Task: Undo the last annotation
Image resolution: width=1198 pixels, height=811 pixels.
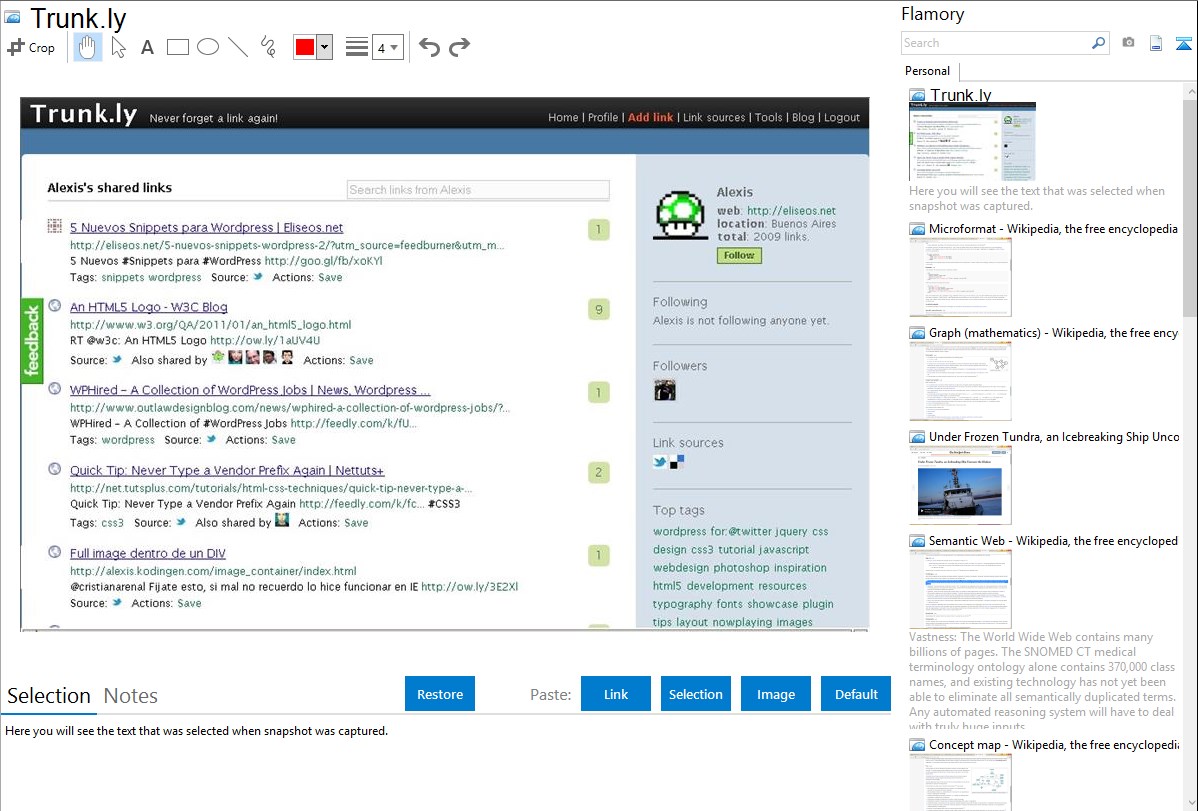Action: 429,47
